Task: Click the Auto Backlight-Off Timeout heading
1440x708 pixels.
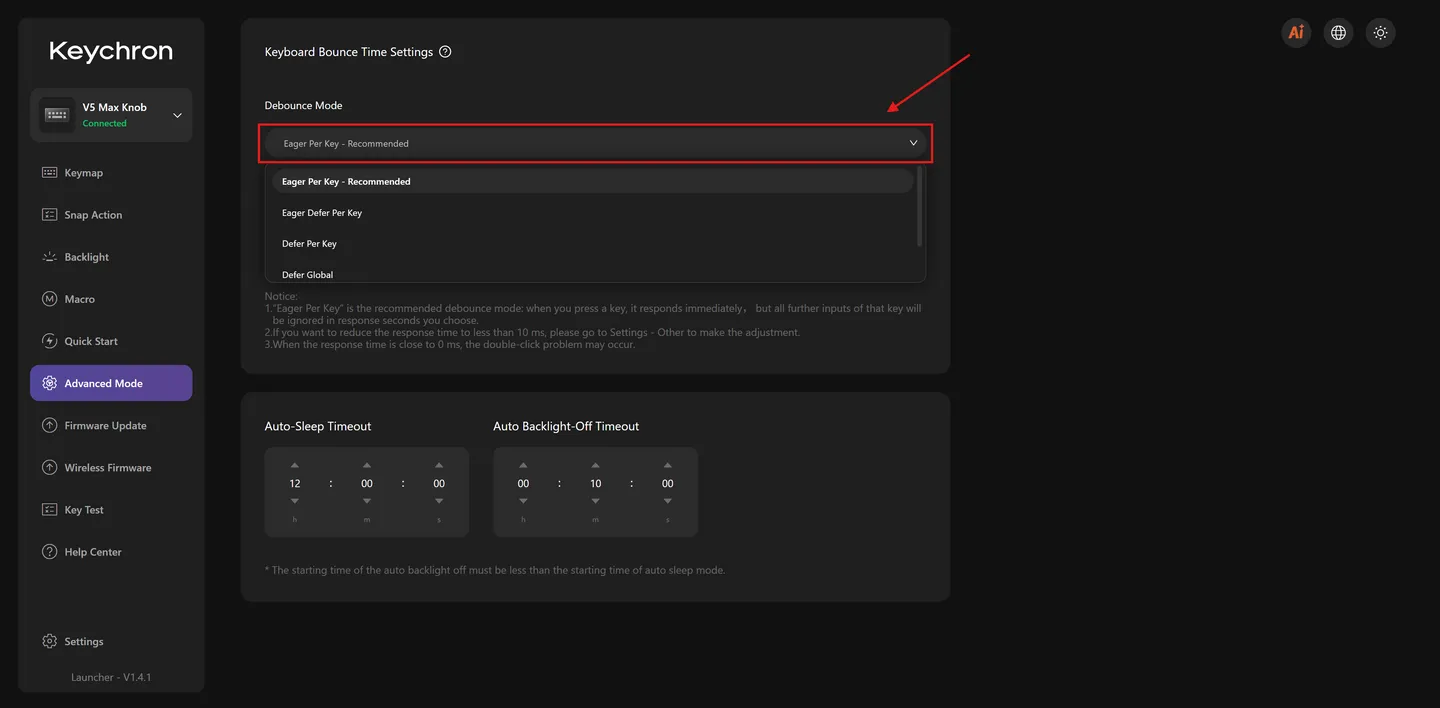Action: [566, 426]
